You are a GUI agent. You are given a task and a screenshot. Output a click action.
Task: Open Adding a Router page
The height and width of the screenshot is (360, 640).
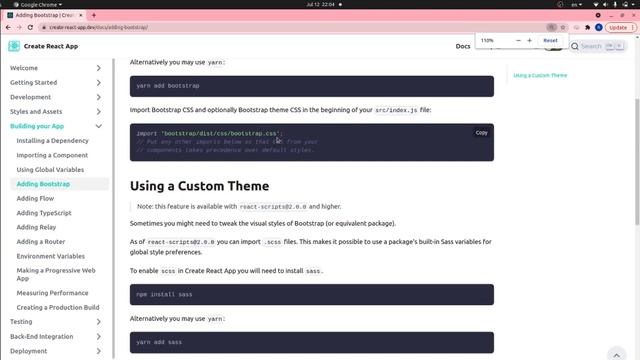click(41, 242)
